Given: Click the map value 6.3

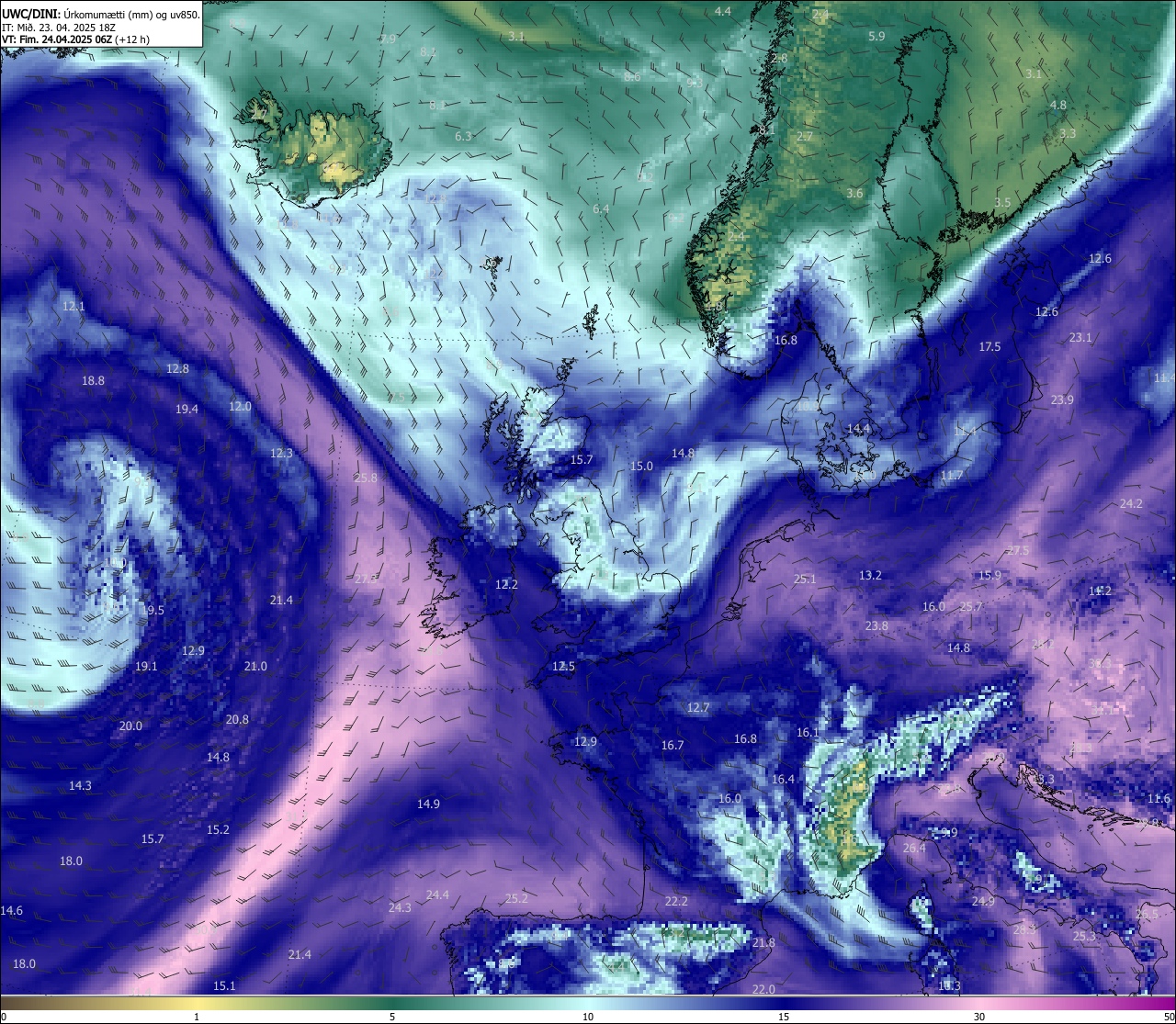Looking at the screenshot, I should pyautogui.click(x=463, y=136).
